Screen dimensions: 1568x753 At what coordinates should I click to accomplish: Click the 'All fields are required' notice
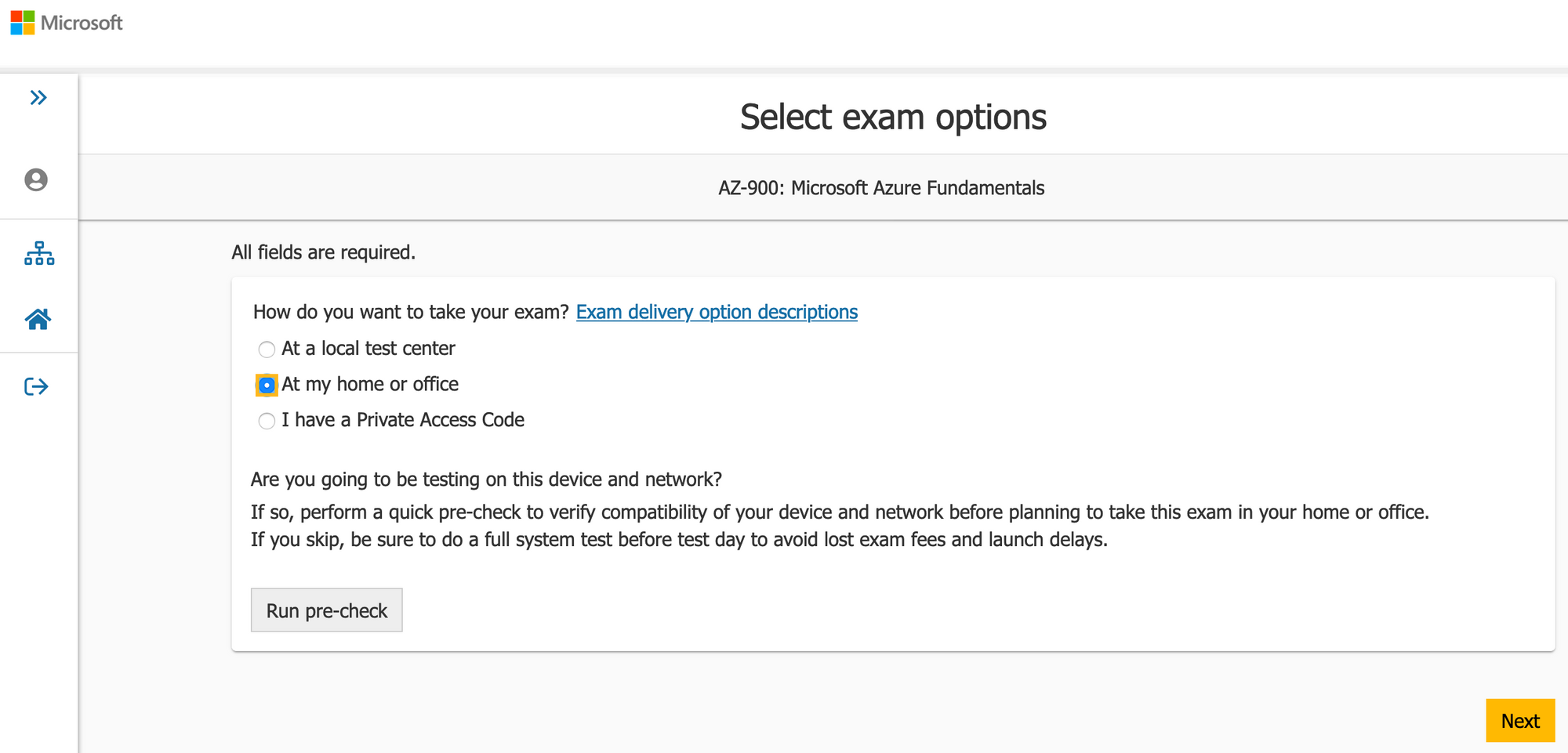pyautogui.click(x=323, y=252)
